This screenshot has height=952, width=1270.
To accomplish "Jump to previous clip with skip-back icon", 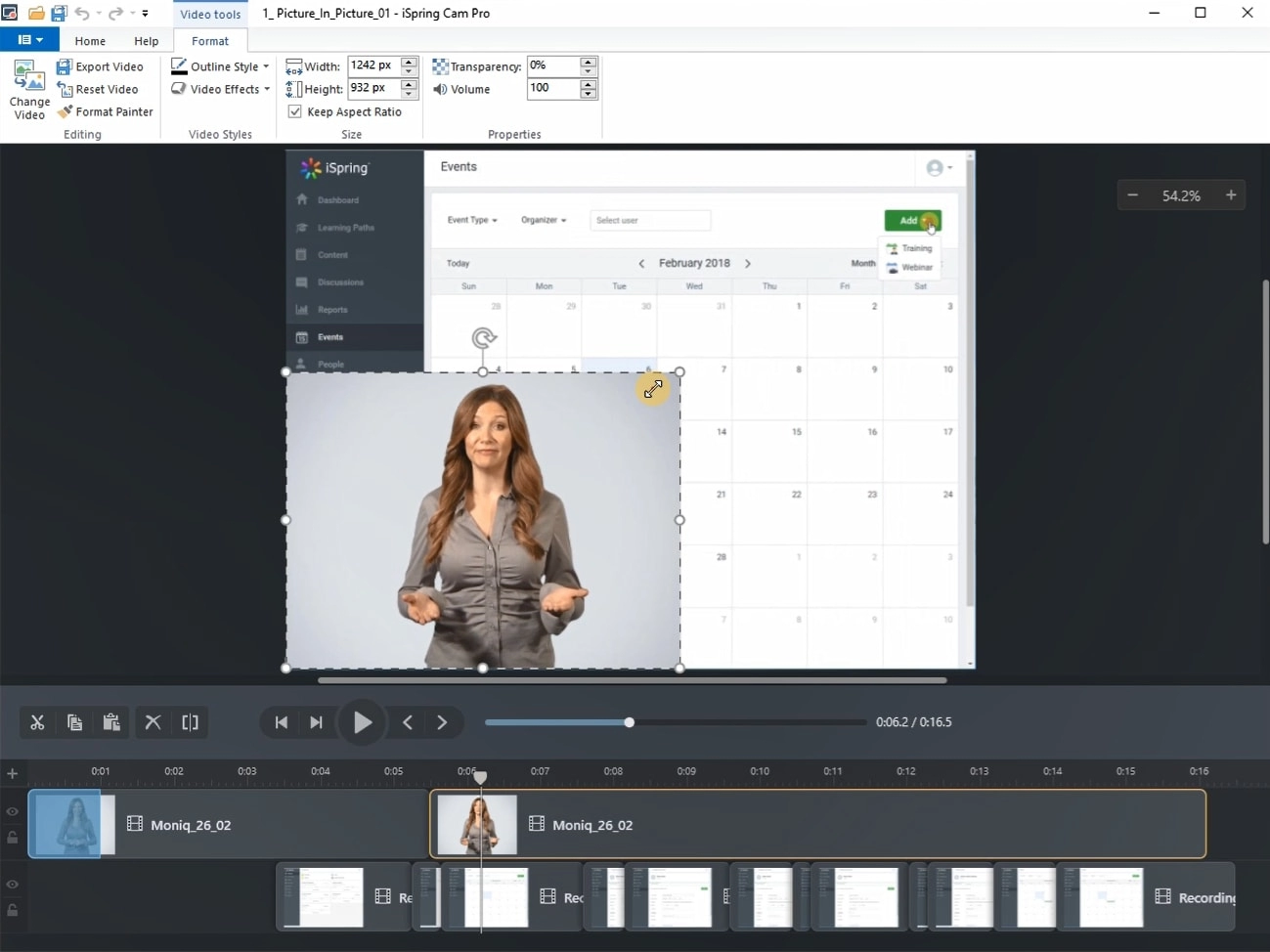I will pos(282,722).
